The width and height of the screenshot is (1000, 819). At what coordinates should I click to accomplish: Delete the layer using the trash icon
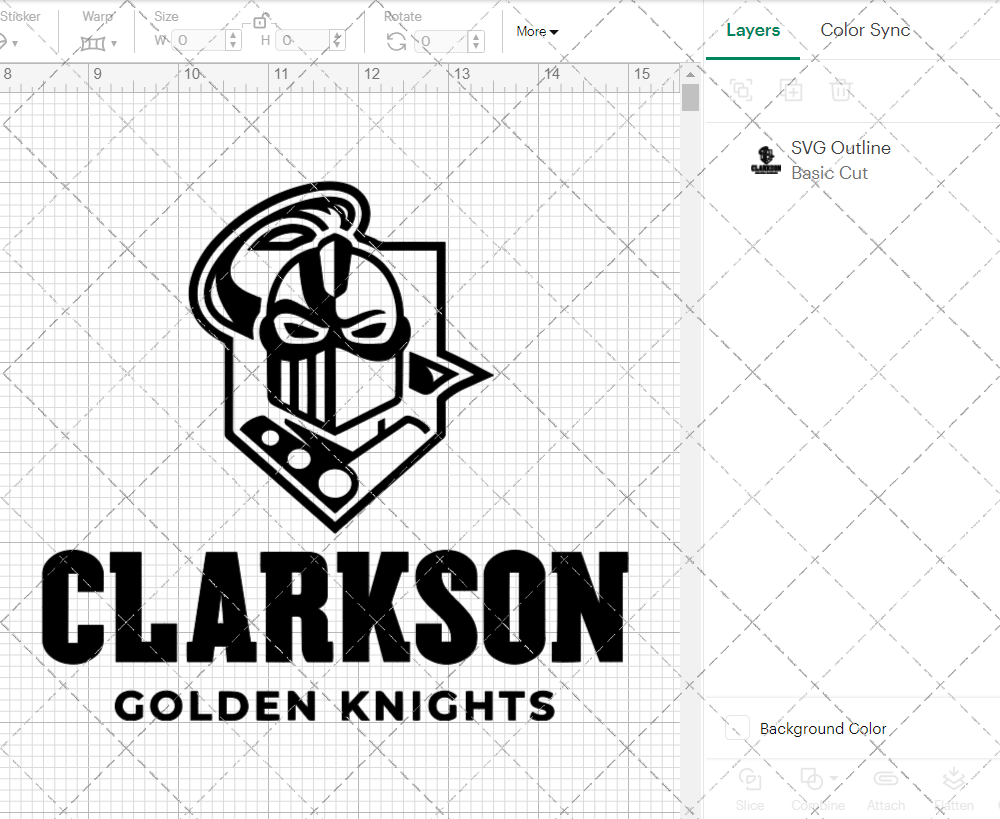842,90
